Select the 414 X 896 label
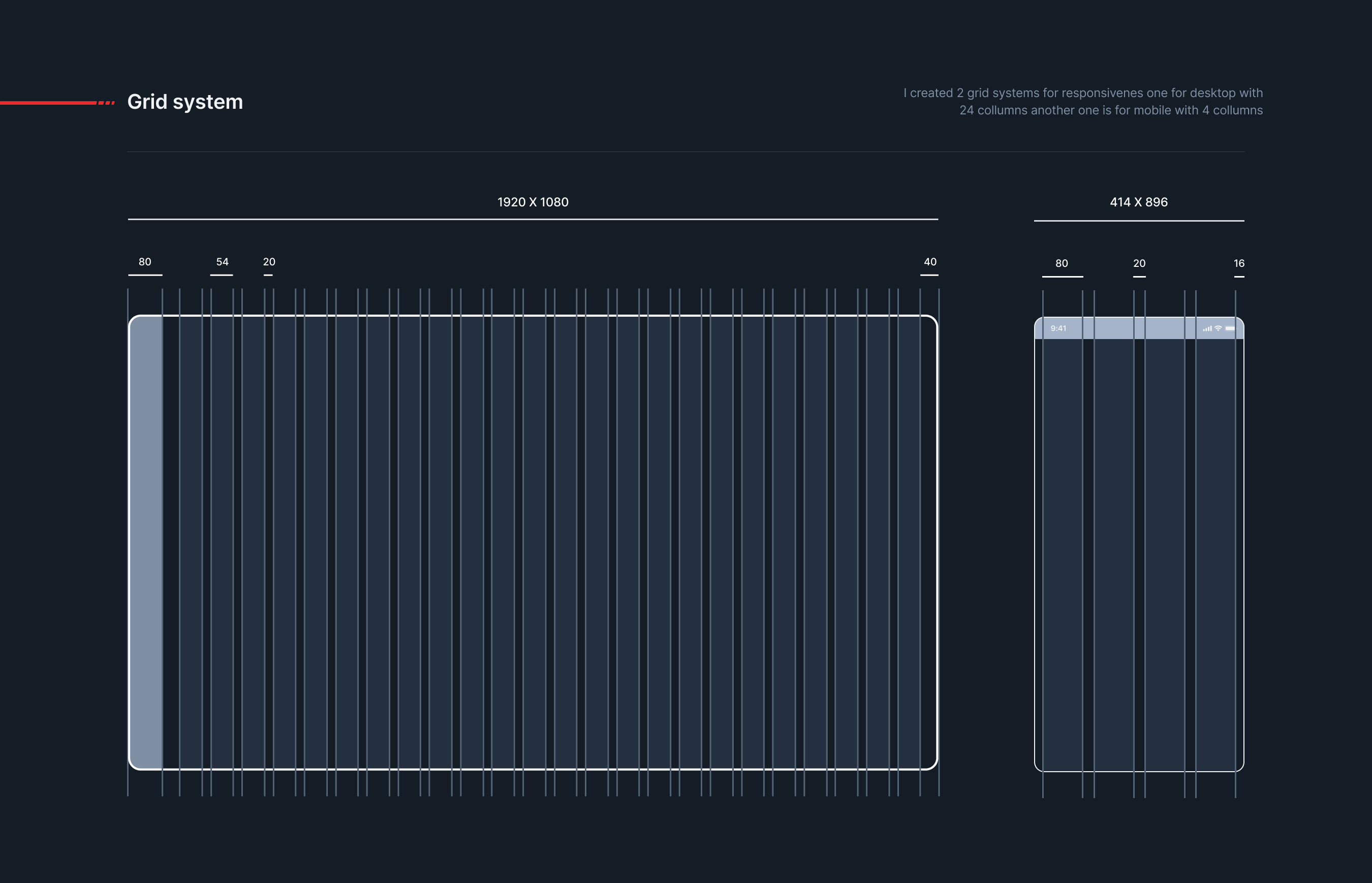This screenshot has width=1372, height=883. click(1138, 202)
